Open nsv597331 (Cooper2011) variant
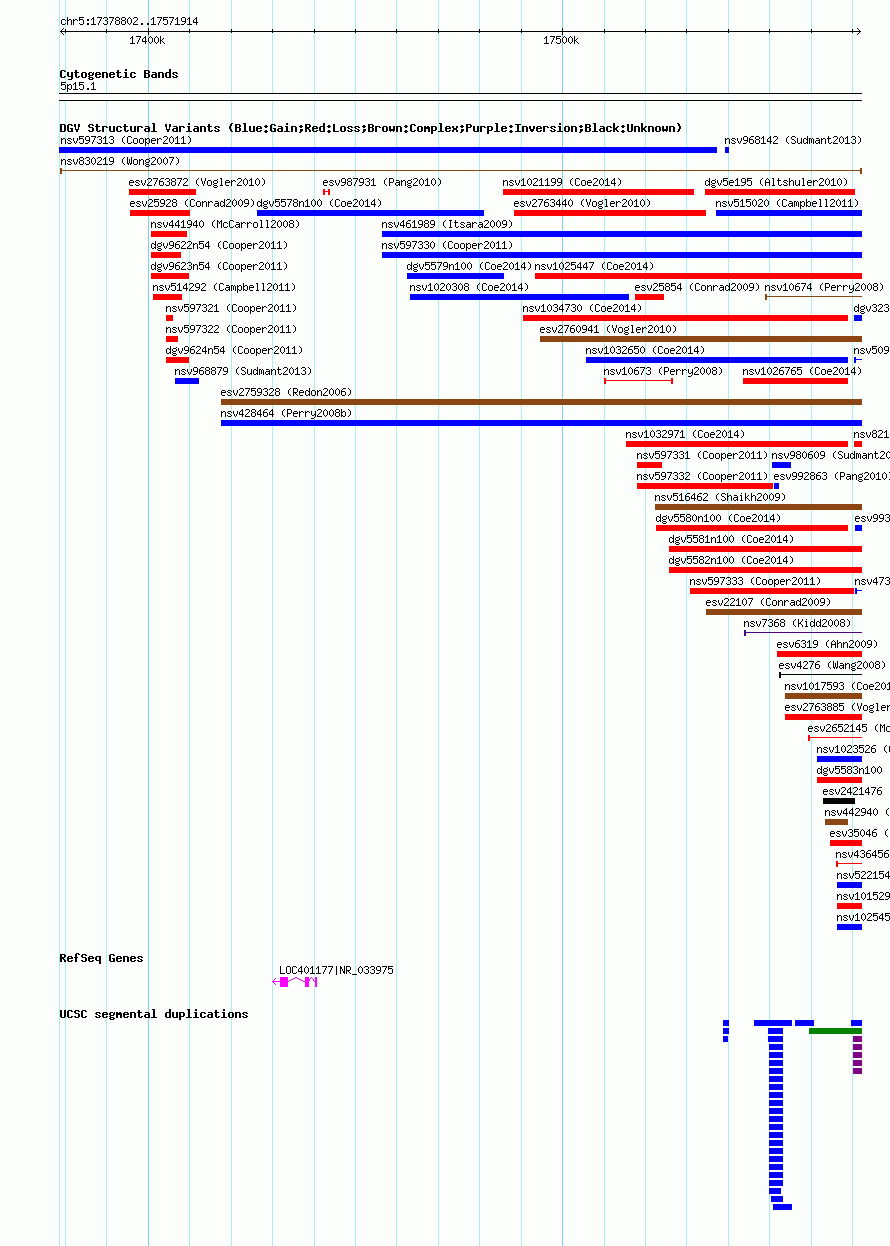The width and height of the screenshot is (890, 1246). click(649, 465)
